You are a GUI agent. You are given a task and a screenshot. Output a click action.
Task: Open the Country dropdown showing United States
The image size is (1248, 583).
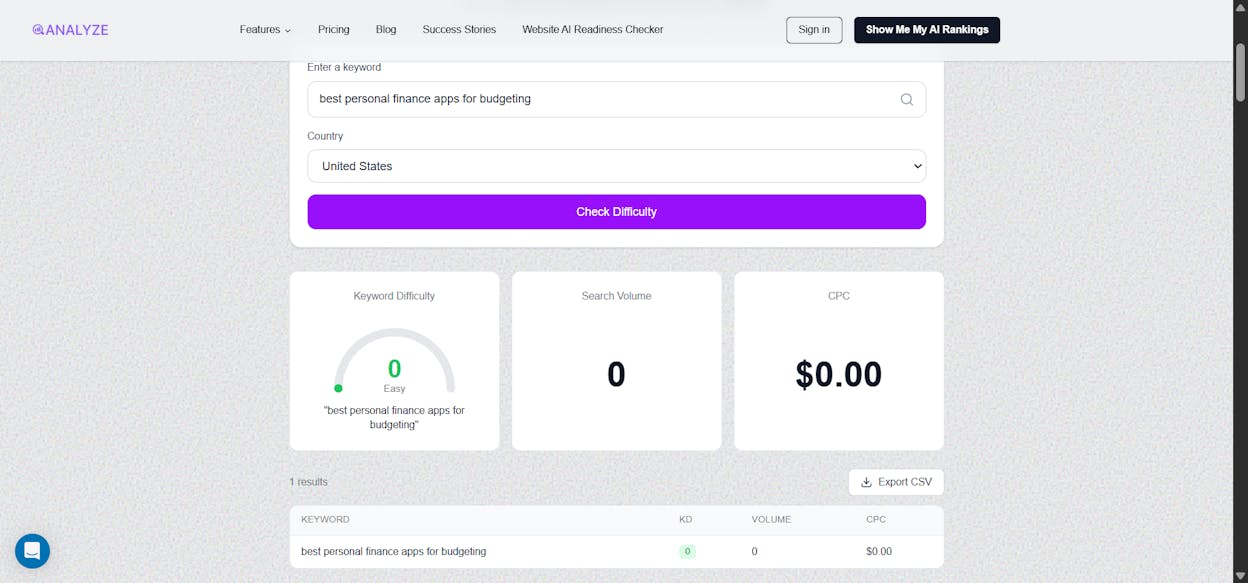616,166
